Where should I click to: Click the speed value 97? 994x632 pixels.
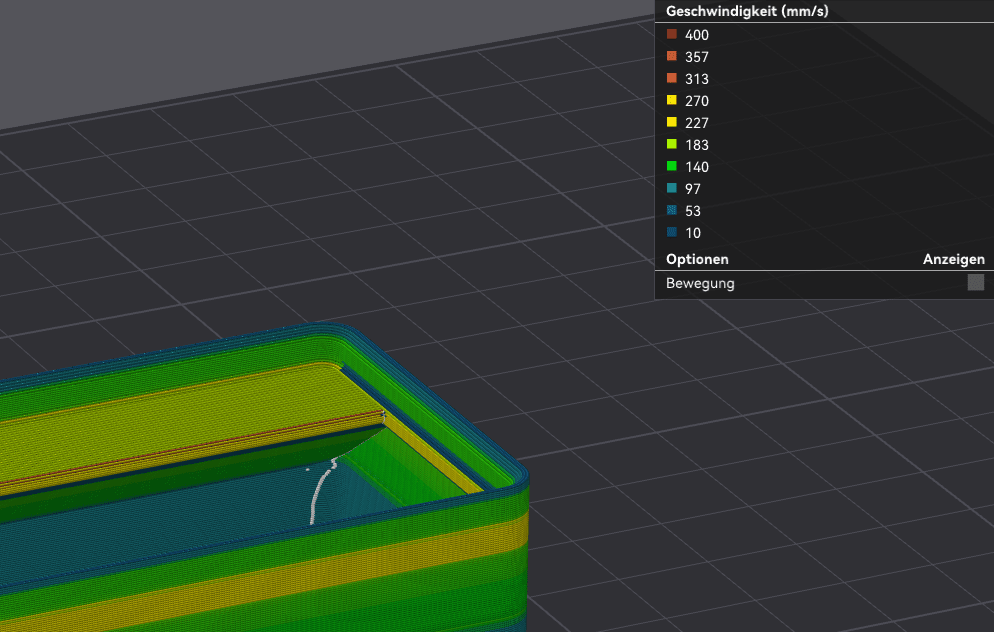tap(692, 189)
